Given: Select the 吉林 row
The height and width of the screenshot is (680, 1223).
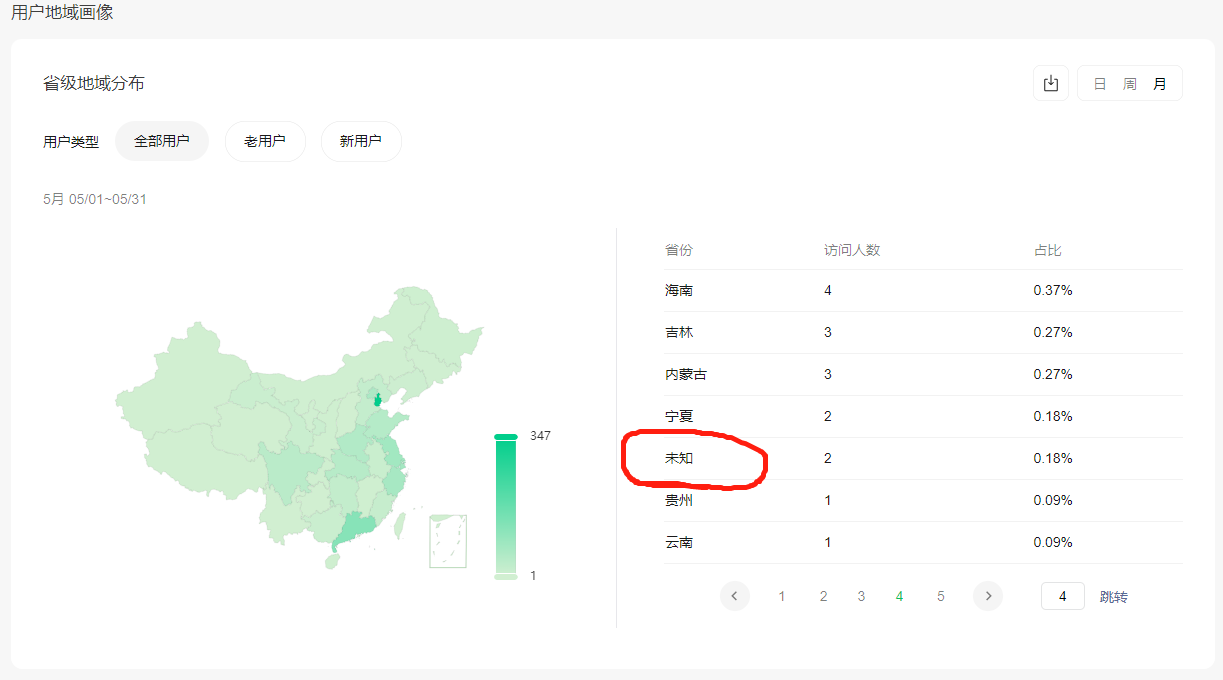Looking at the screenshot, I should pos(923,332).
